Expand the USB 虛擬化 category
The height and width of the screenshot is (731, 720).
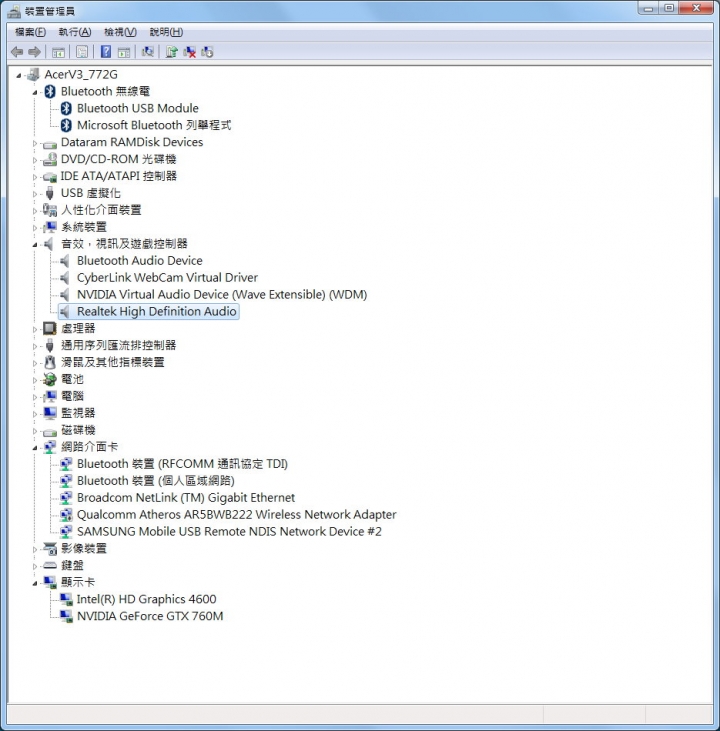pyautogui.click(x=35, y=194)
